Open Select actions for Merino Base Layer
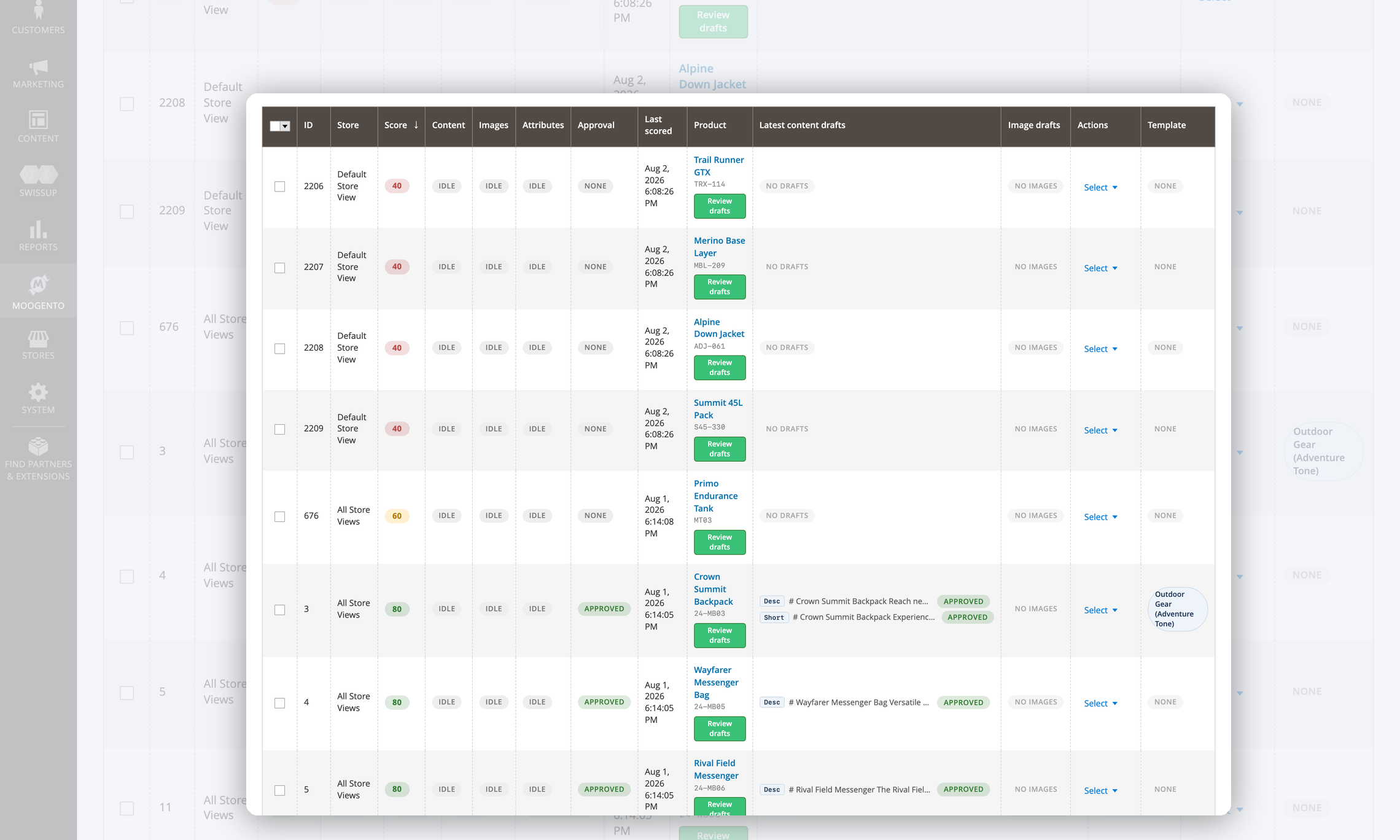Image resolution: width=1400 pixels, height=840 pixels. 1100,268
